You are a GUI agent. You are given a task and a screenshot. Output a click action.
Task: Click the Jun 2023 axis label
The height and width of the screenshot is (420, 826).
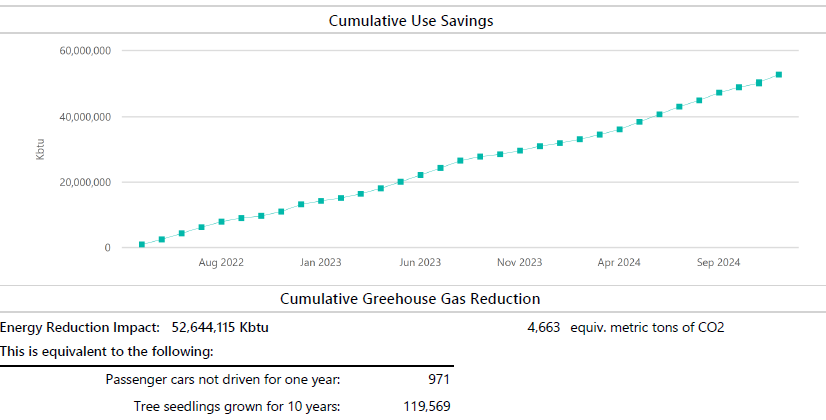click(x=420, y=263)
